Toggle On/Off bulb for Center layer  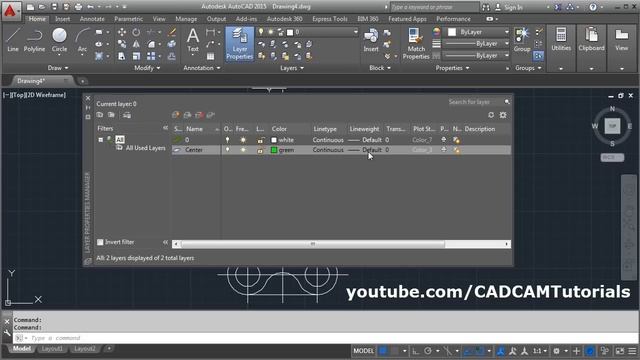pos(227,150)
